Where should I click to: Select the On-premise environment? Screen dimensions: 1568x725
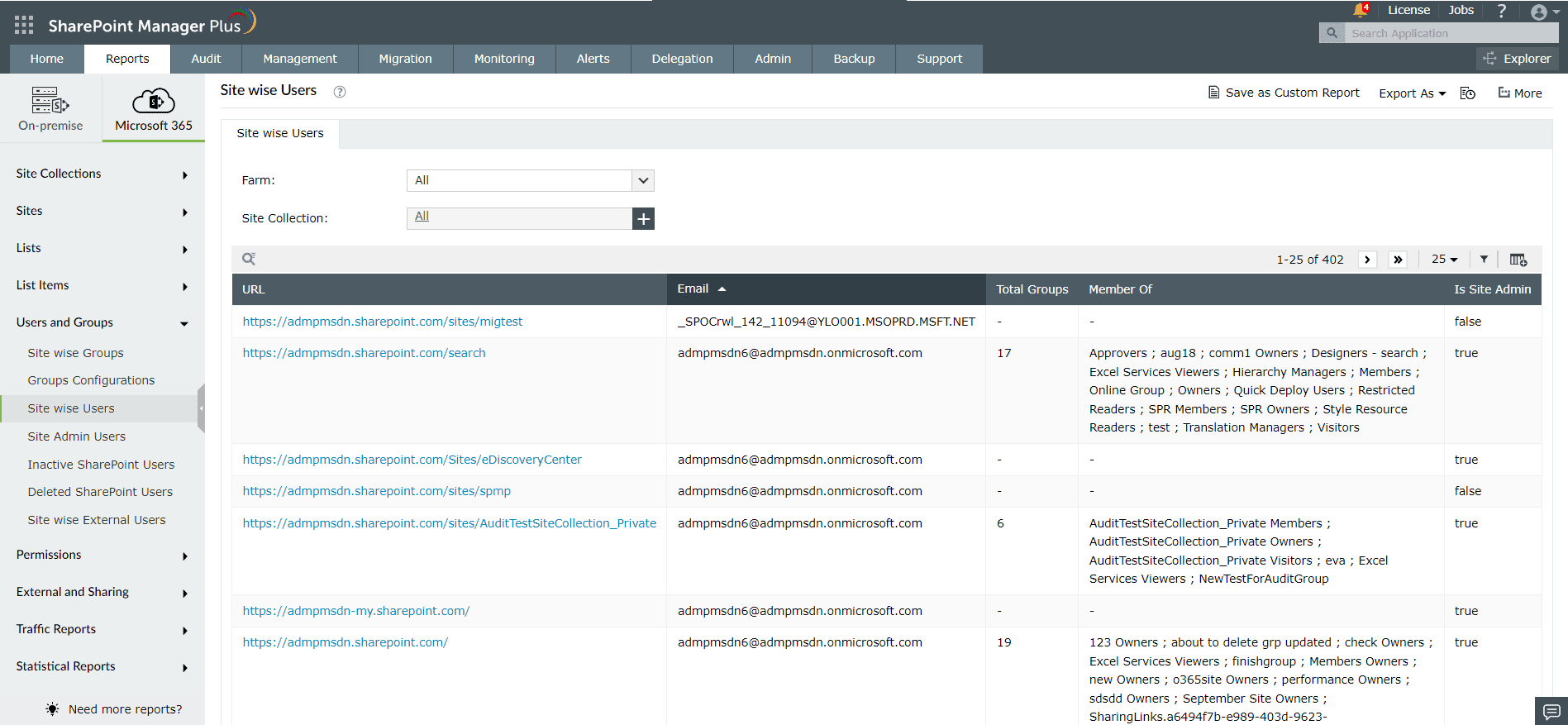point(50,108)
